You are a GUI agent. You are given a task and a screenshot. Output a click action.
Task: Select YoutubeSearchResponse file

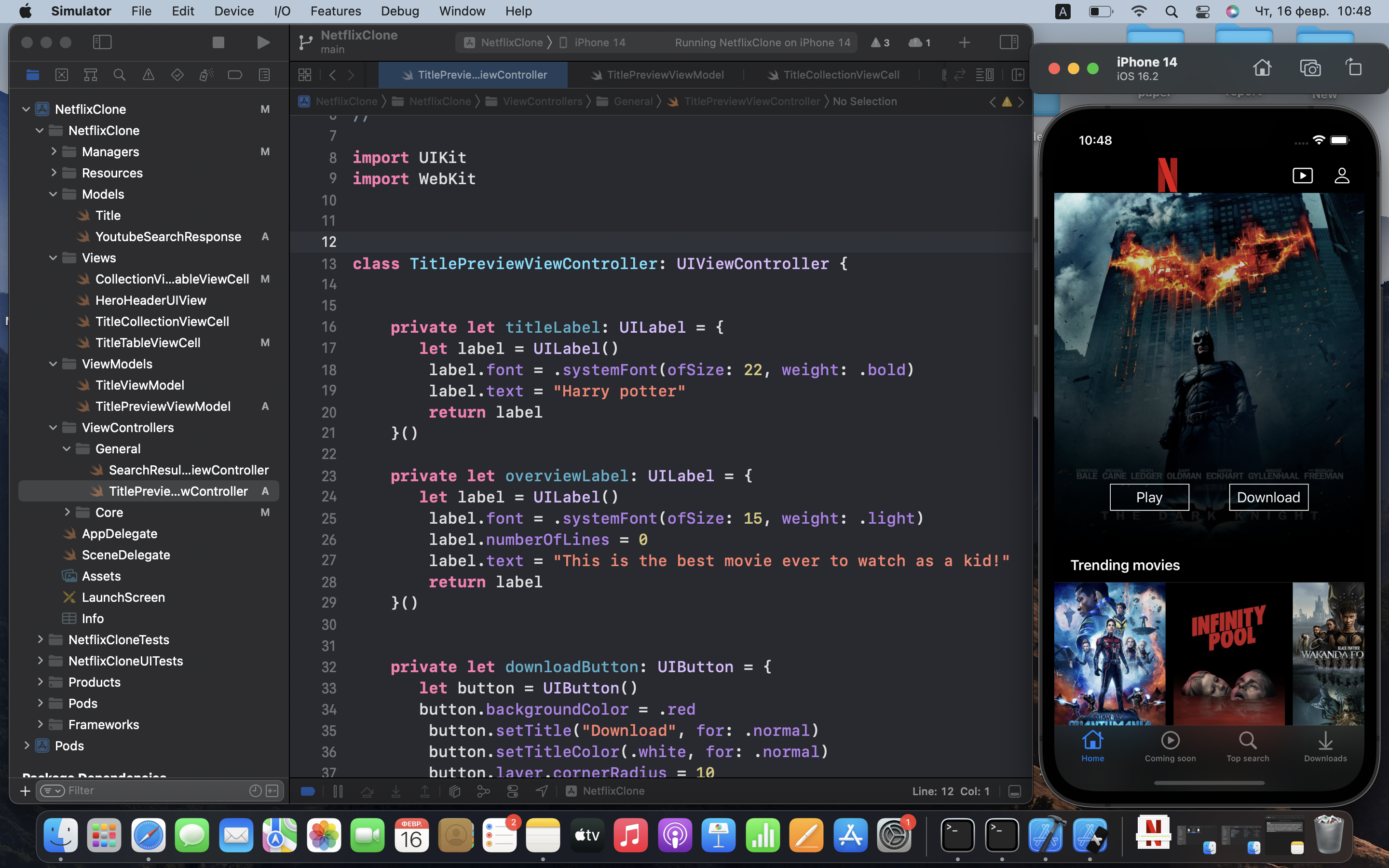[168, 236]
